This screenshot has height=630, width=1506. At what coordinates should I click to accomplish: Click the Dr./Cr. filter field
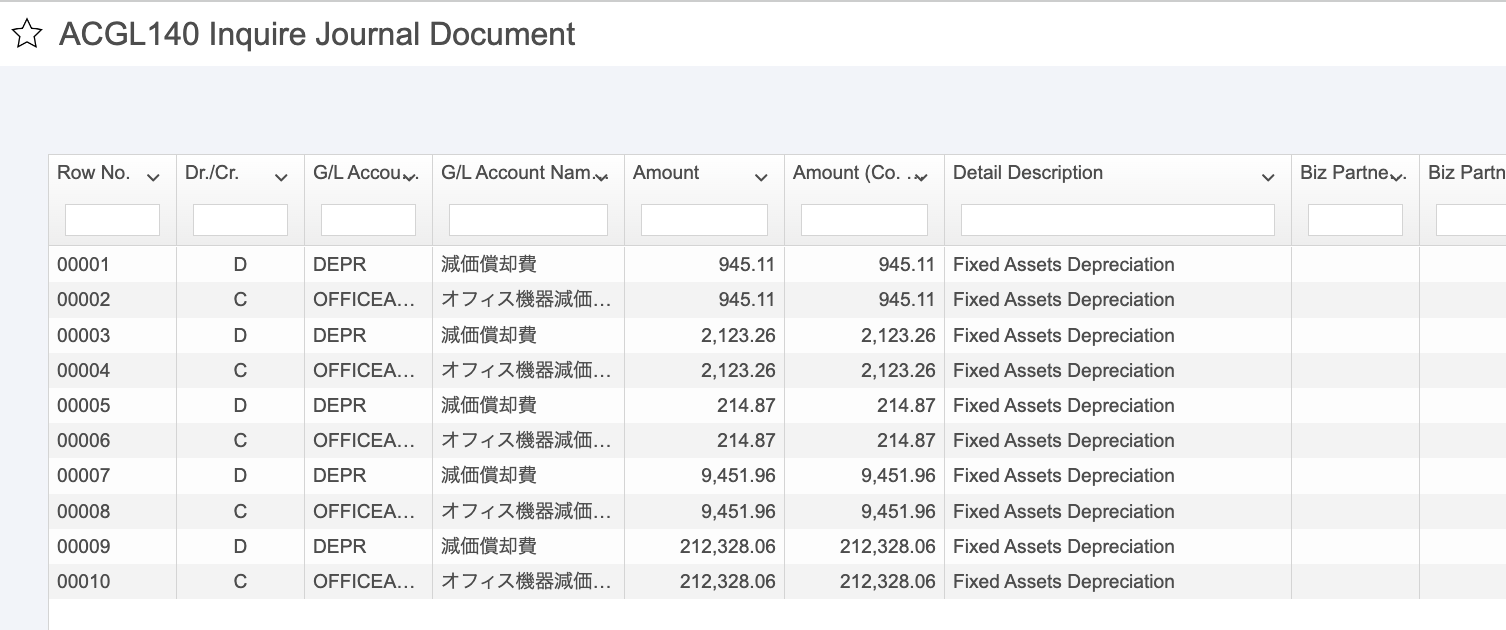[x=240, y=220]
